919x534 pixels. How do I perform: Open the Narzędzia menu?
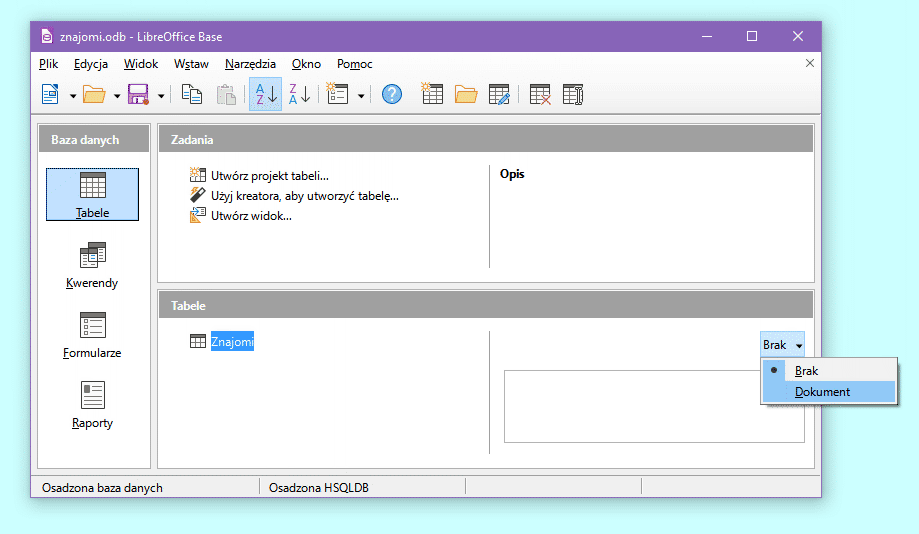250,64
